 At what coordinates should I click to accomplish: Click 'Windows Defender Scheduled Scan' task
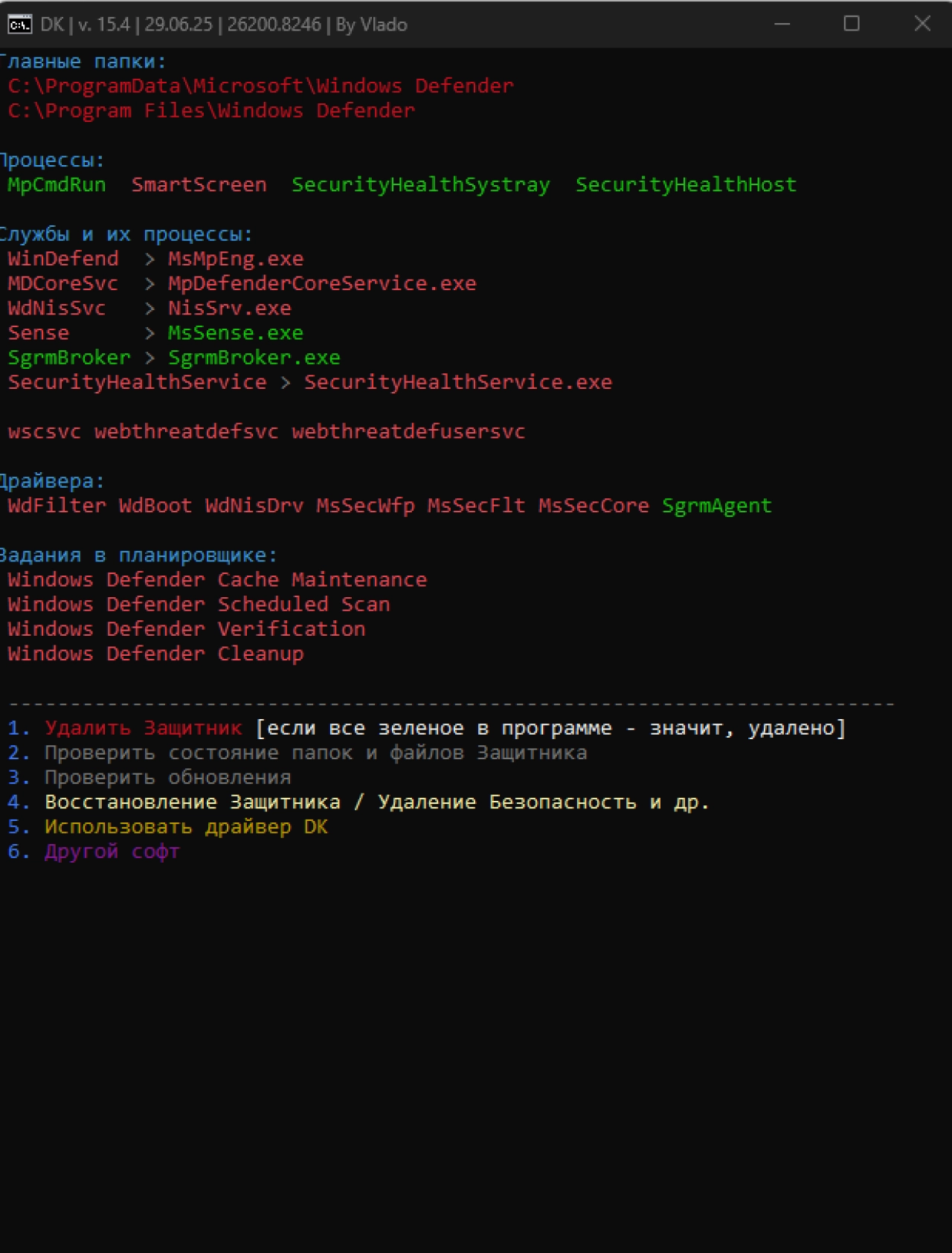(199, 604)
